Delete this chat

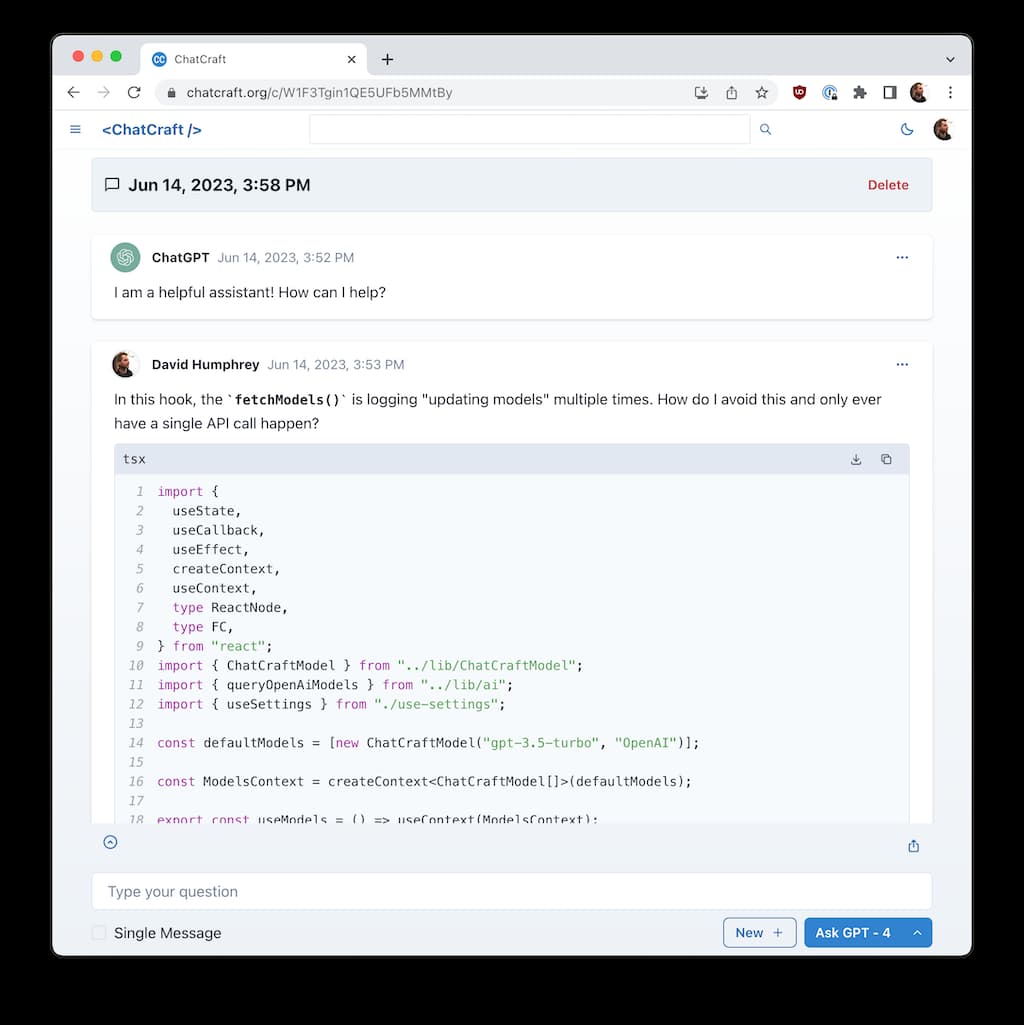(x=888, y=185)
